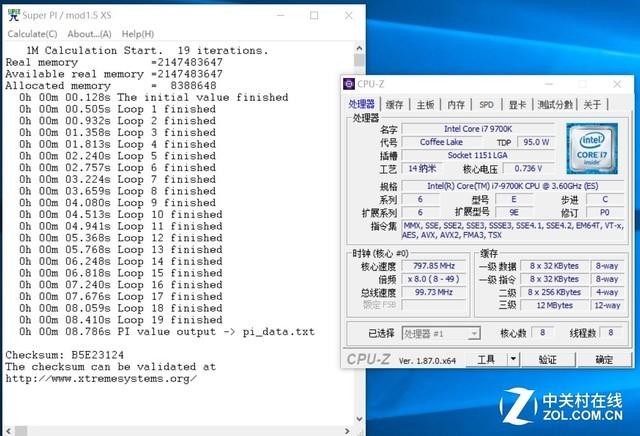Image resolution: width=640 pixels, height=436 pixels.
Task: Click the specification field with i7-9700K CPU @ 3.60GHz
Action: [513, 186]
